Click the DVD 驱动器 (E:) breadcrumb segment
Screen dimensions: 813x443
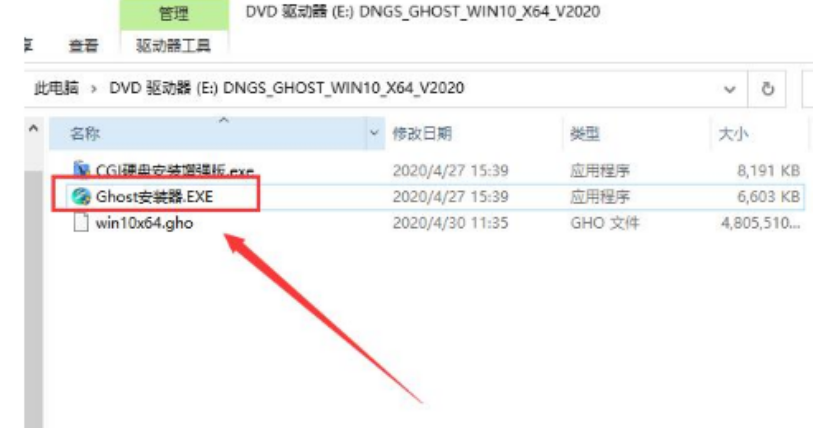tap(286, 88)
